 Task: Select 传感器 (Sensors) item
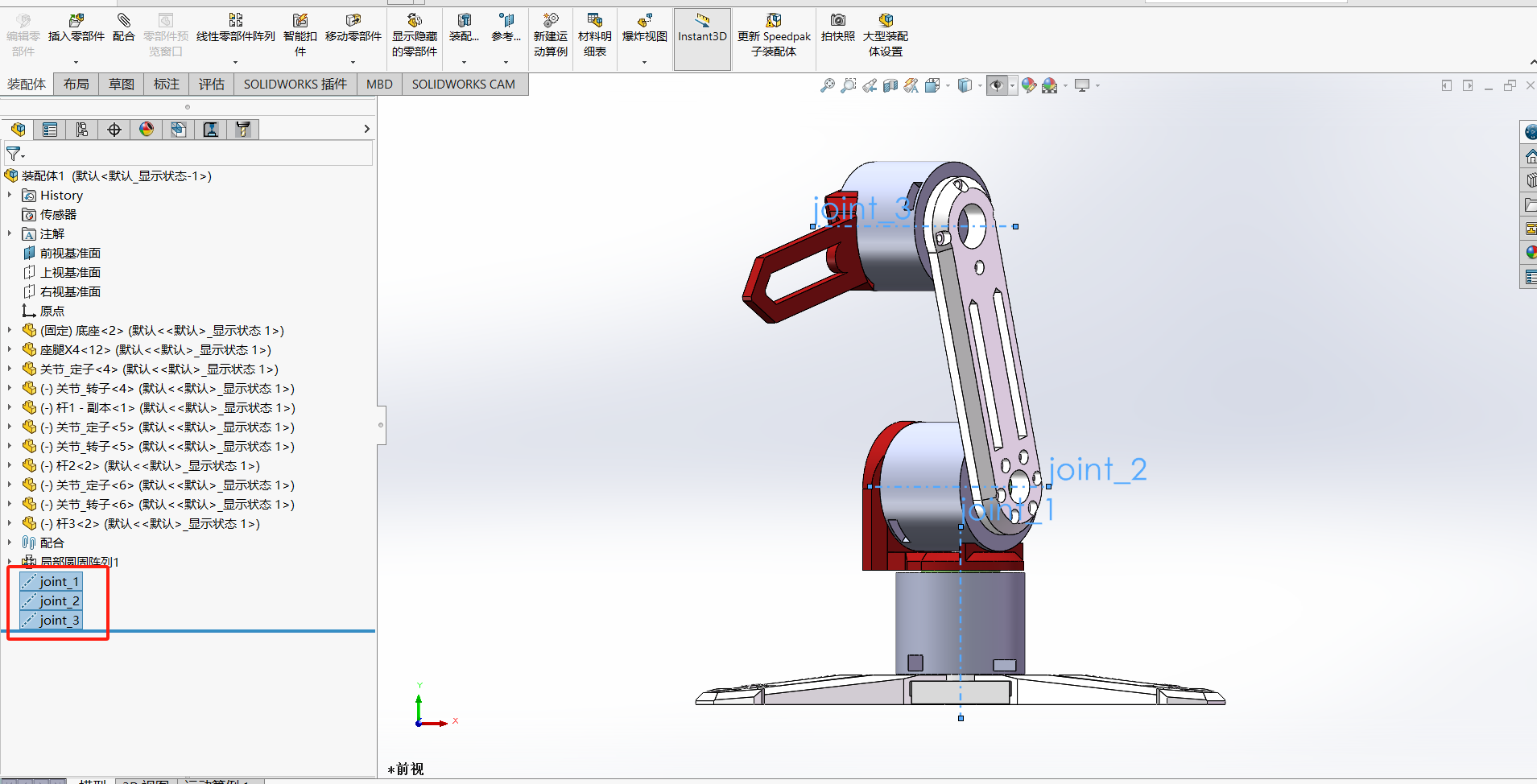50,214
